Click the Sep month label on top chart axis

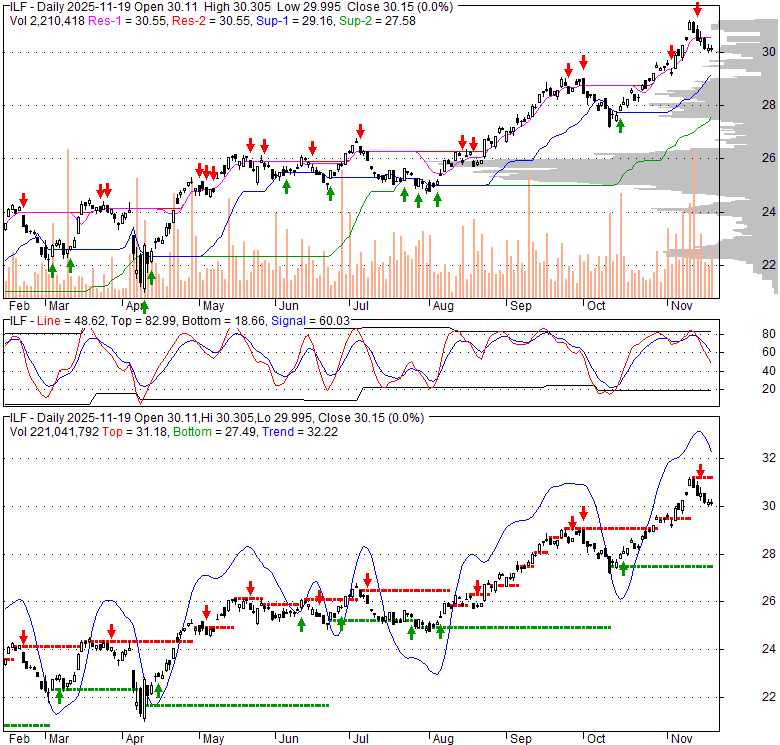521,306
